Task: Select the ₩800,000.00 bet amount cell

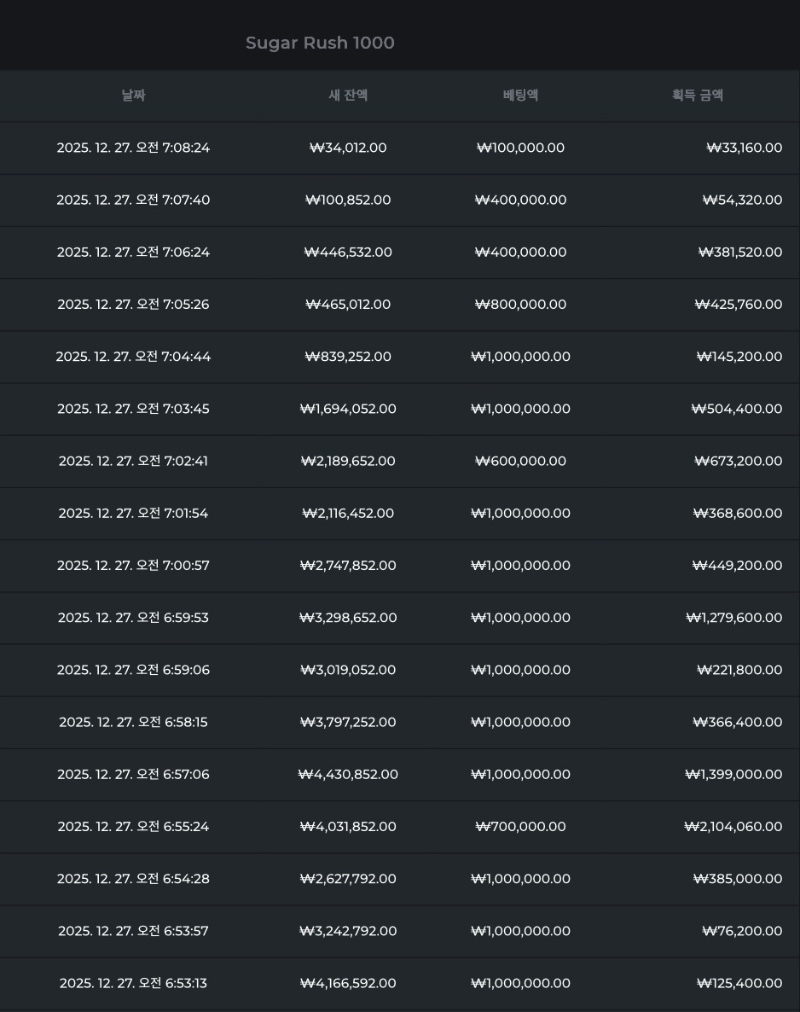Action: click(x=520, y=304)
